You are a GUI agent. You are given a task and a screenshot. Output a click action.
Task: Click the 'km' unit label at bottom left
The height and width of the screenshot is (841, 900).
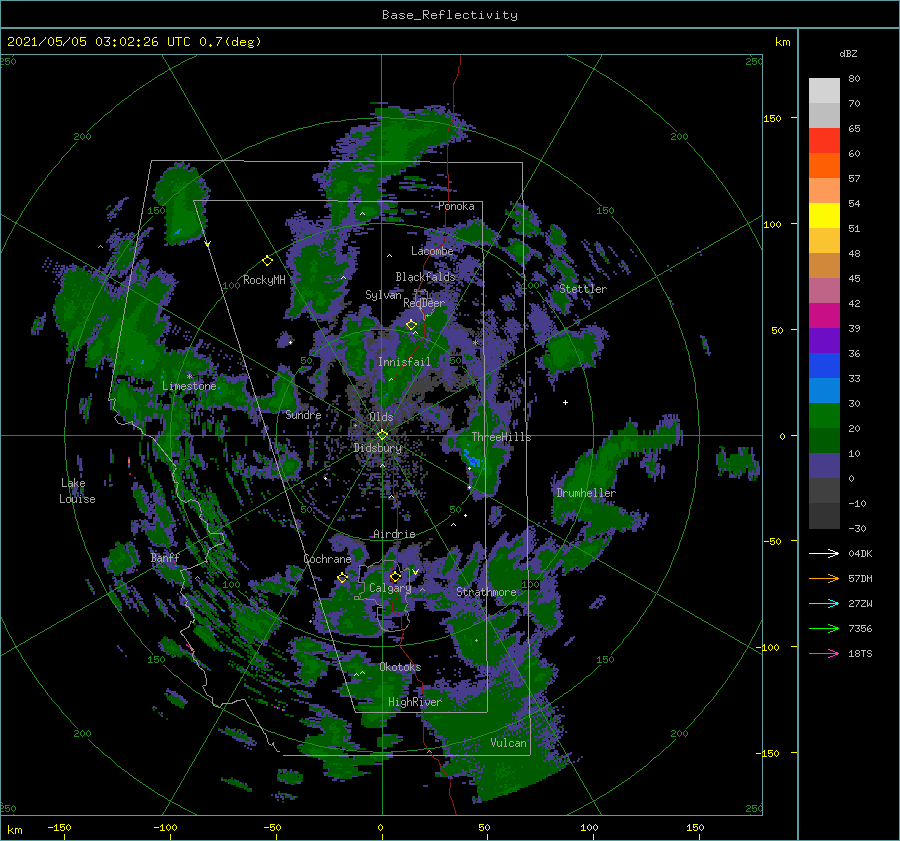point(14,830)
